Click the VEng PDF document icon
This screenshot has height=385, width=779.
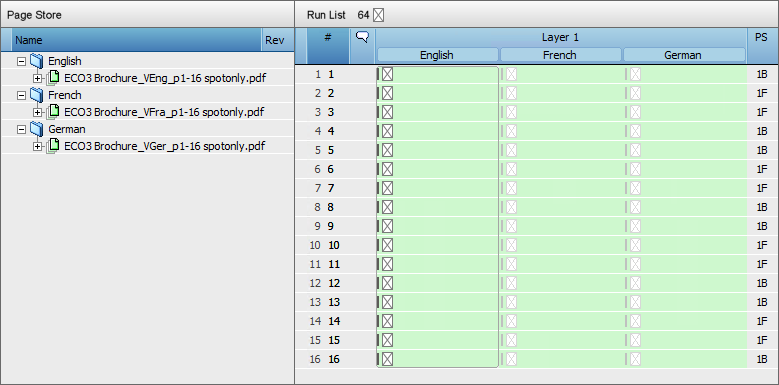(x=54, y=78)
